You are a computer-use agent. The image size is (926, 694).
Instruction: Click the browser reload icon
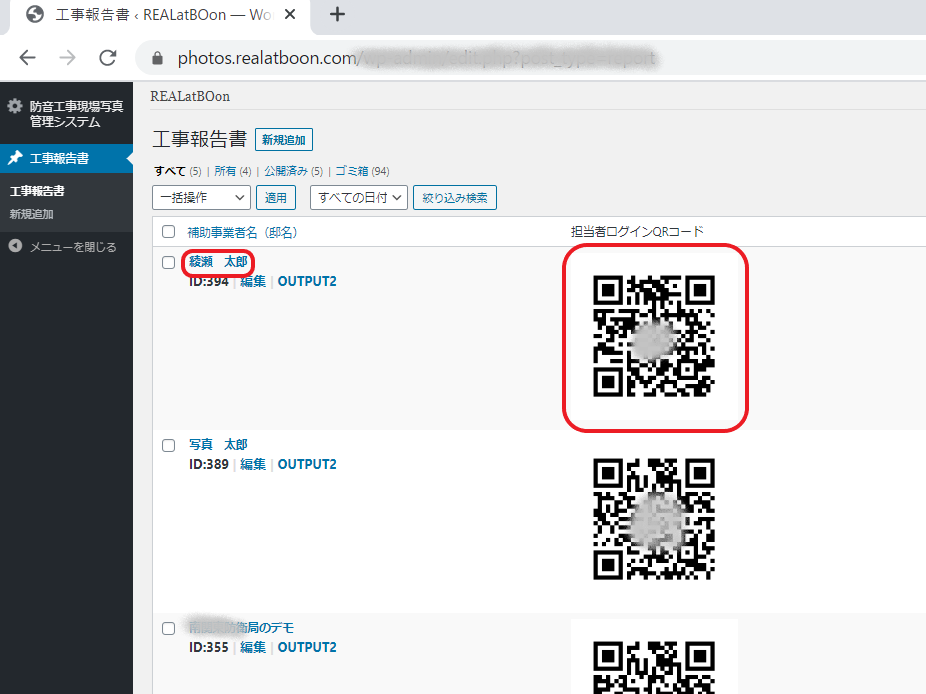coord(108,57)
